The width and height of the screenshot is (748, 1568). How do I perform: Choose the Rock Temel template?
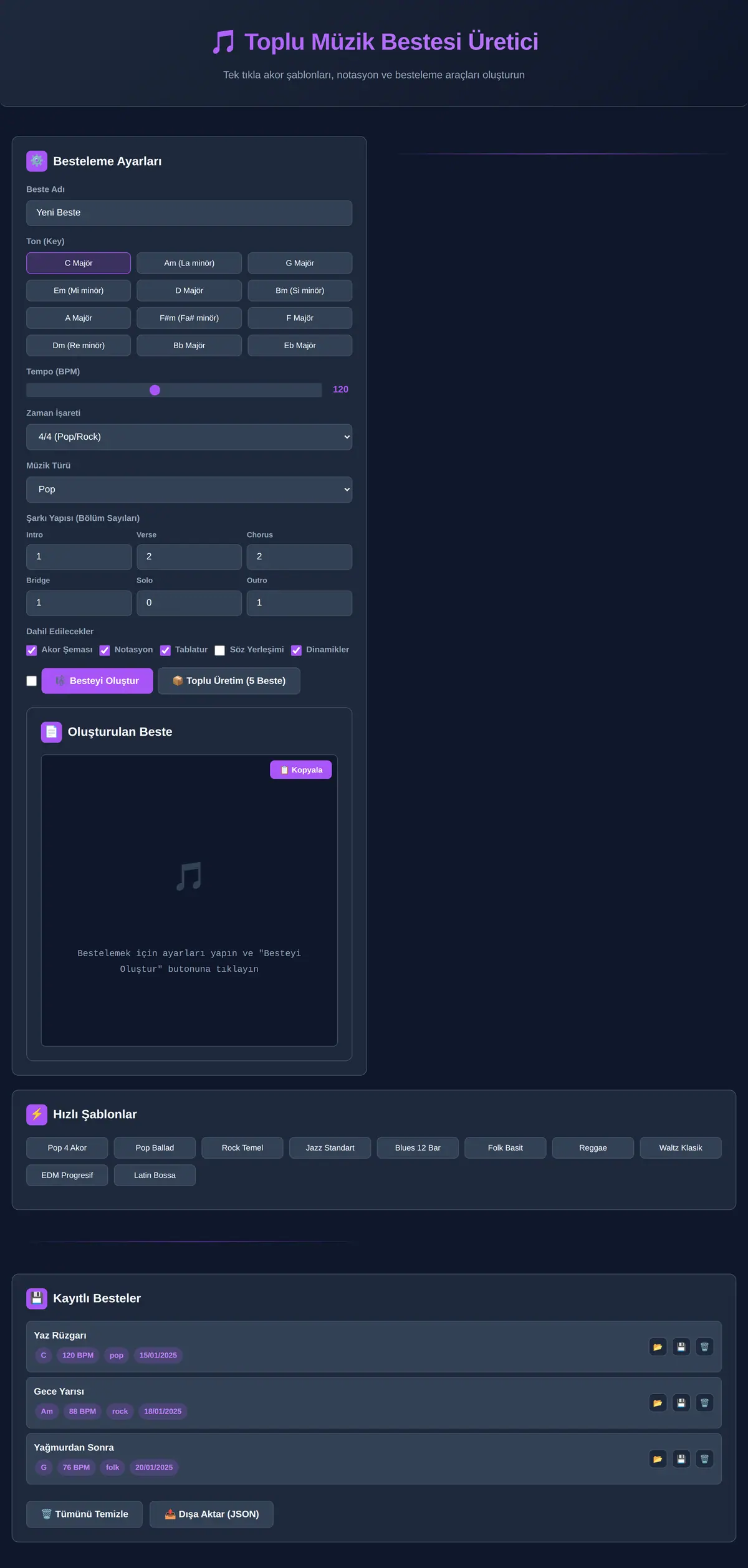pyautogui.click(x=242, y=1147)
